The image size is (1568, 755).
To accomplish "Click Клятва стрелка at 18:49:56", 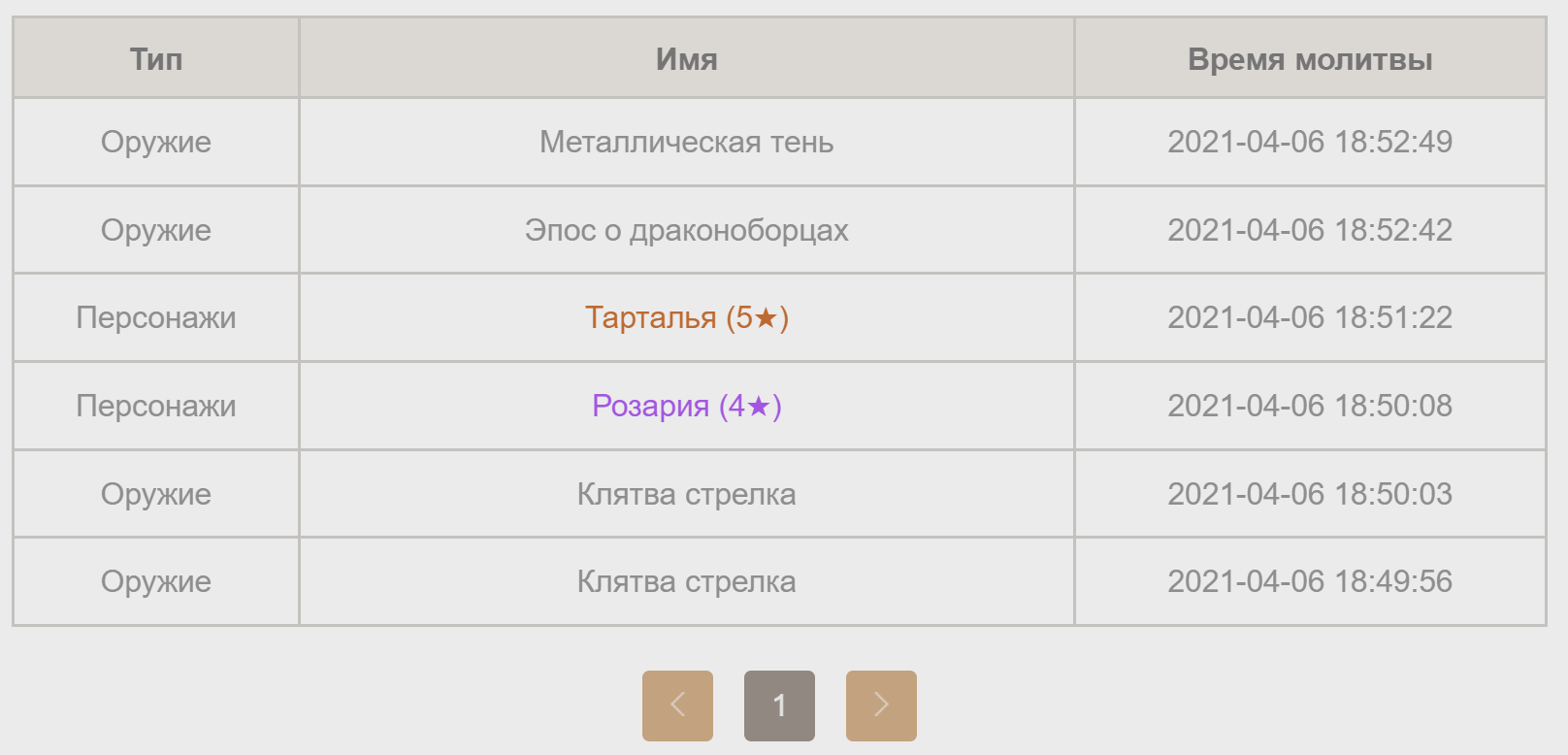I will [x=686, y=581].
